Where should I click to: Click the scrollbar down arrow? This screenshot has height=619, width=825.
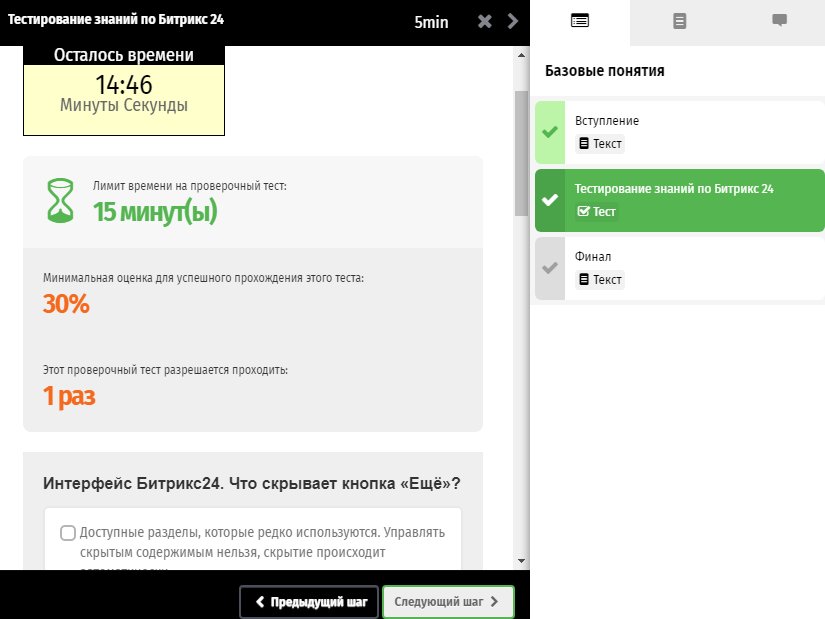coord(521,561)
